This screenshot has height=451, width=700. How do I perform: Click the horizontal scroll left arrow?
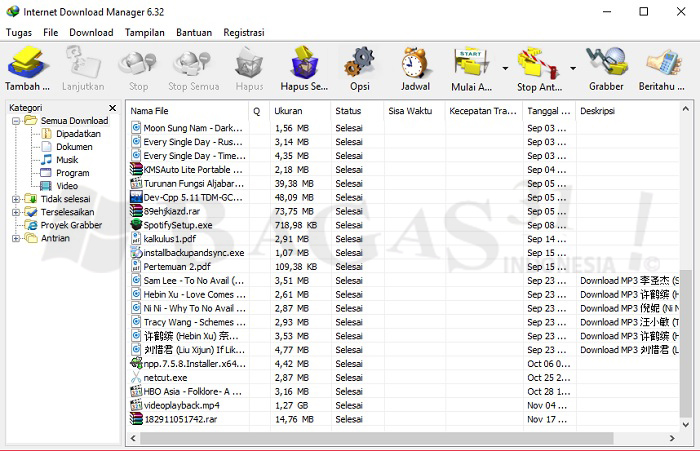pos(133,438)
